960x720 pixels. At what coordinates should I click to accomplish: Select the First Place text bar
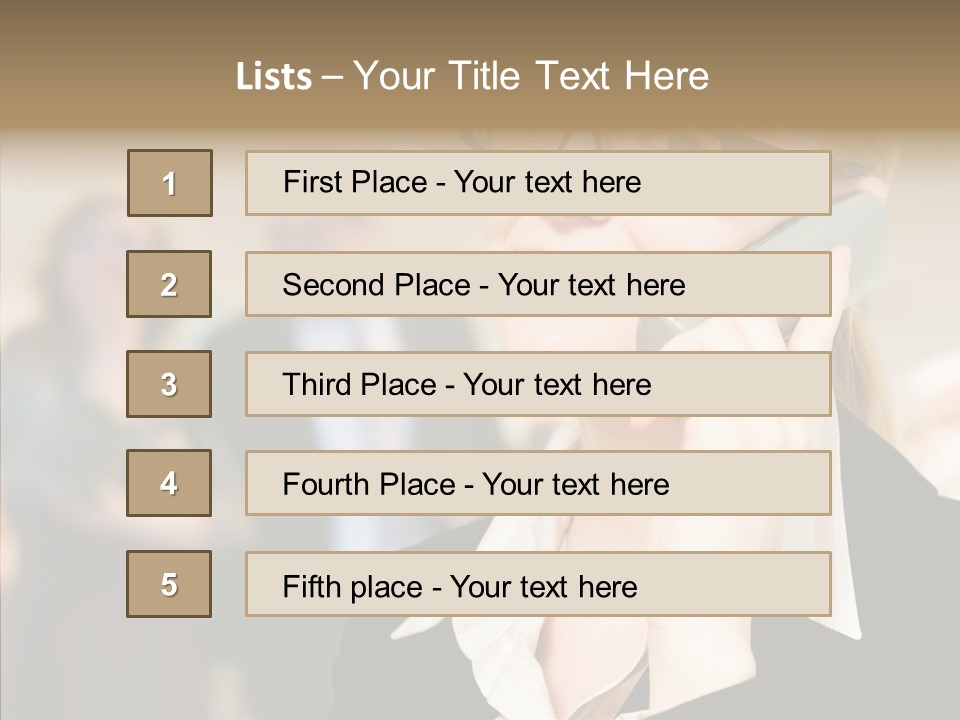[x=538, y=183]
